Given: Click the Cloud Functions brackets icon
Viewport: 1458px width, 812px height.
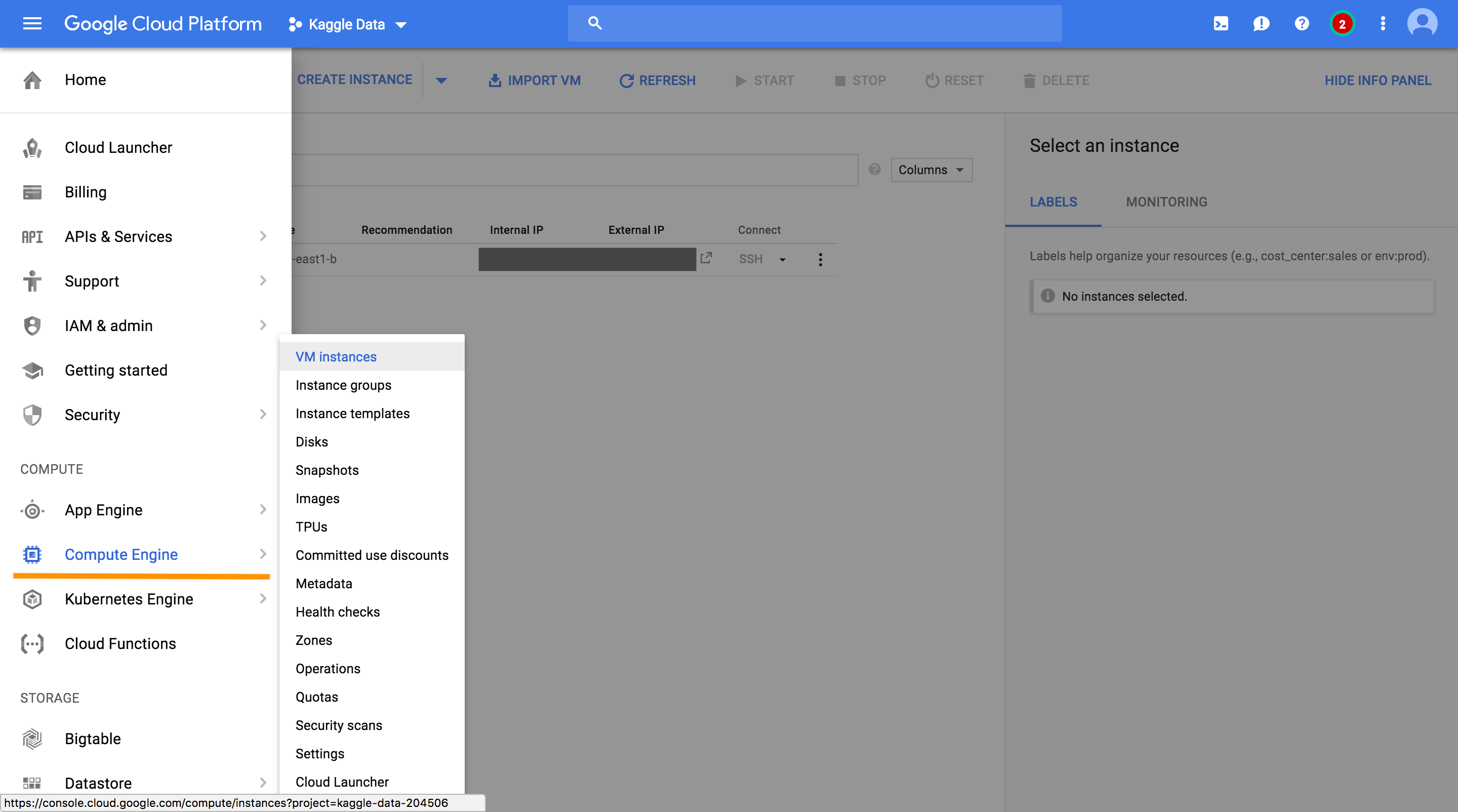Looking at the screenshot, I should (x=32, y=644).
